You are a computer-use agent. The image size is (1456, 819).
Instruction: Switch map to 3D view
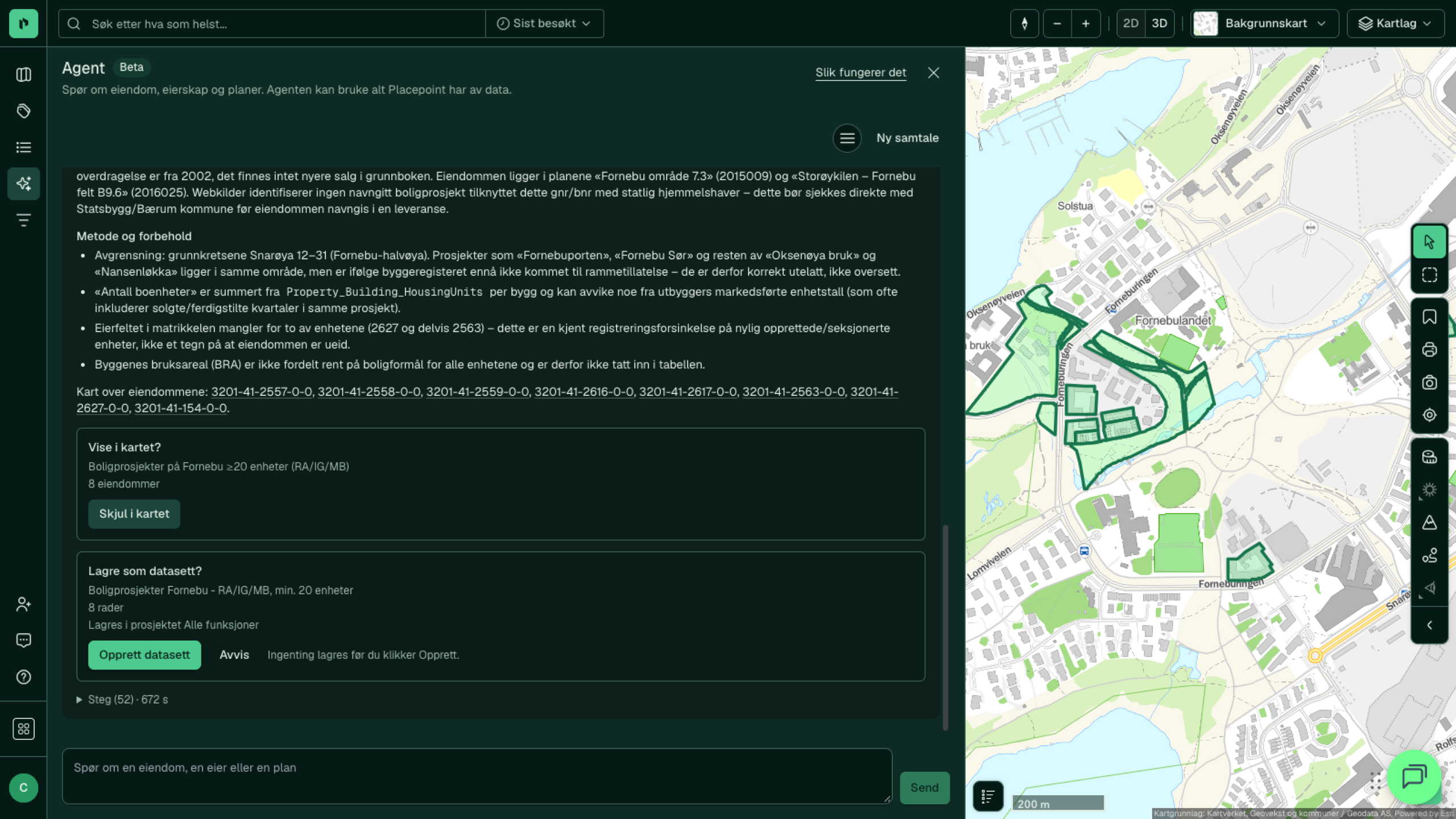[x=1159, y=23]
